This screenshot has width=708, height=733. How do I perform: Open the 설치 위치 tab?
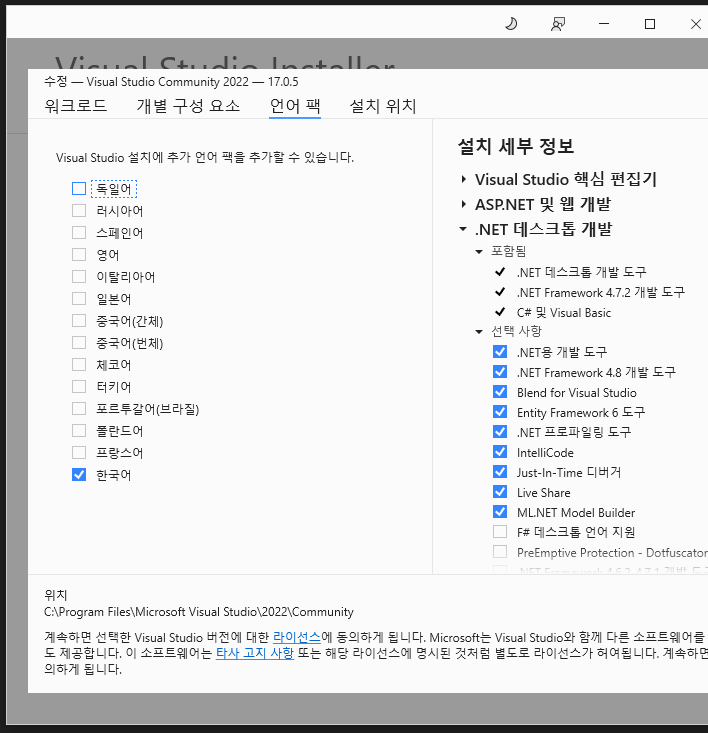pos(383,106)
